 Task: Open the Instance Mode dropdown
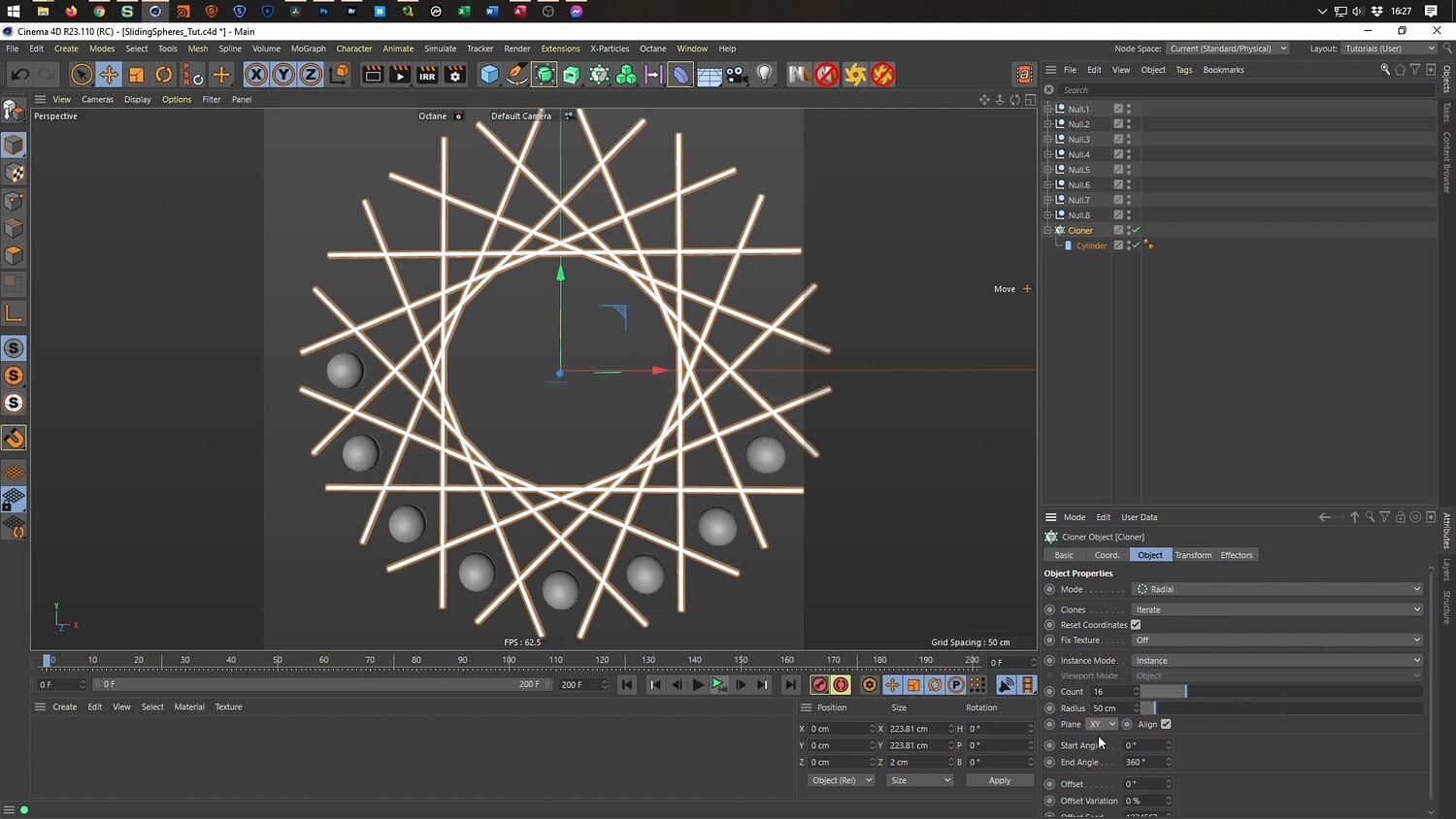coord(1277,661)
